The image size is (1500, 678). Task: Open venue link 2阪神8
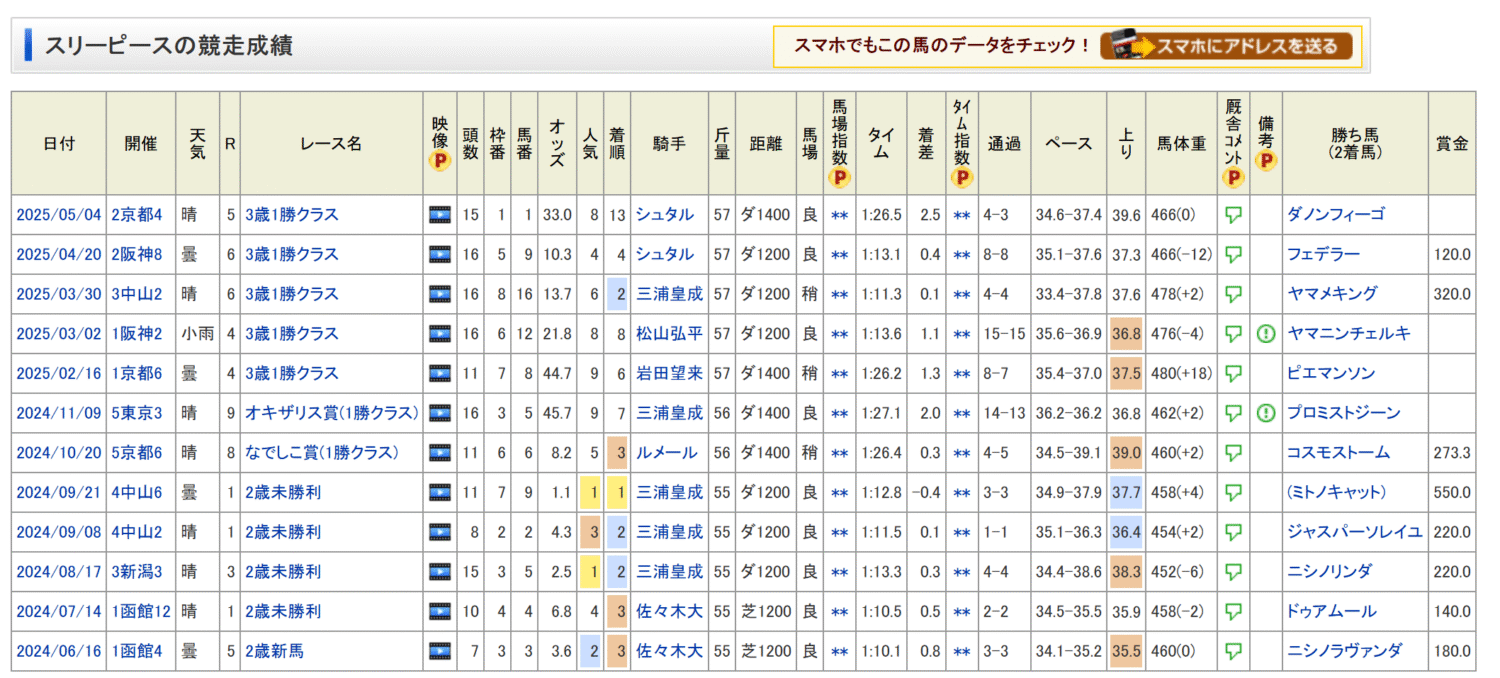(137, 255)
